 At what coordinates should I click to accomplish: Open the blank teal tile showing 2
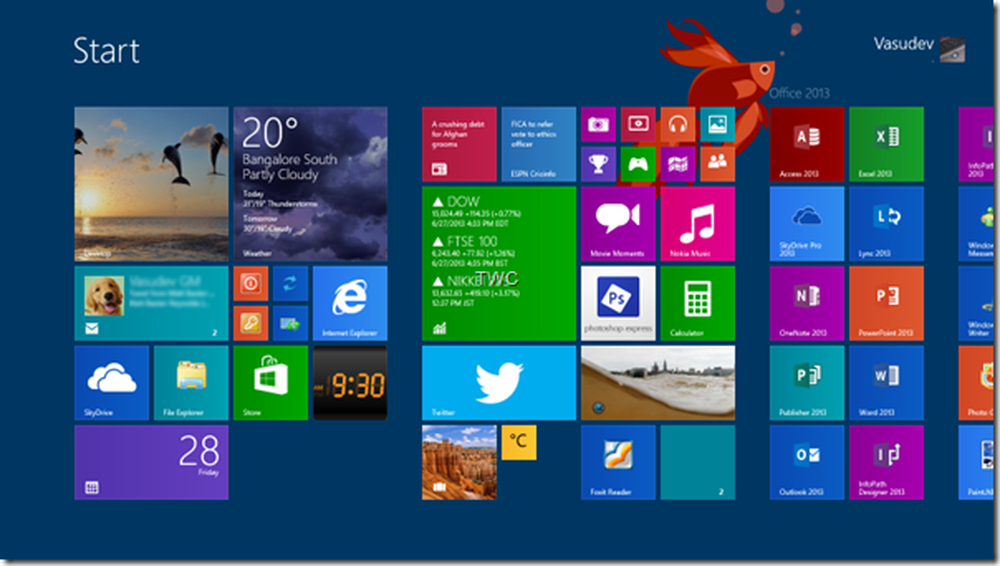698,462
